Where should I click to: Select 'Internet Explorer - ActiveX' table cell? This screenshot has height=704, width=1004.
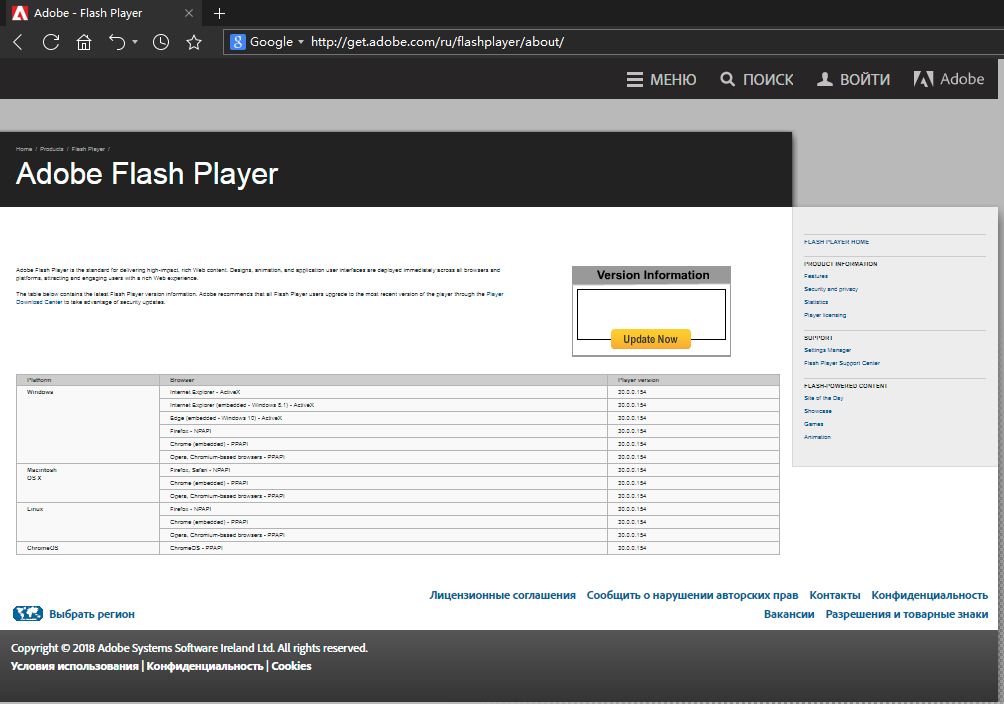pos(384,392)
